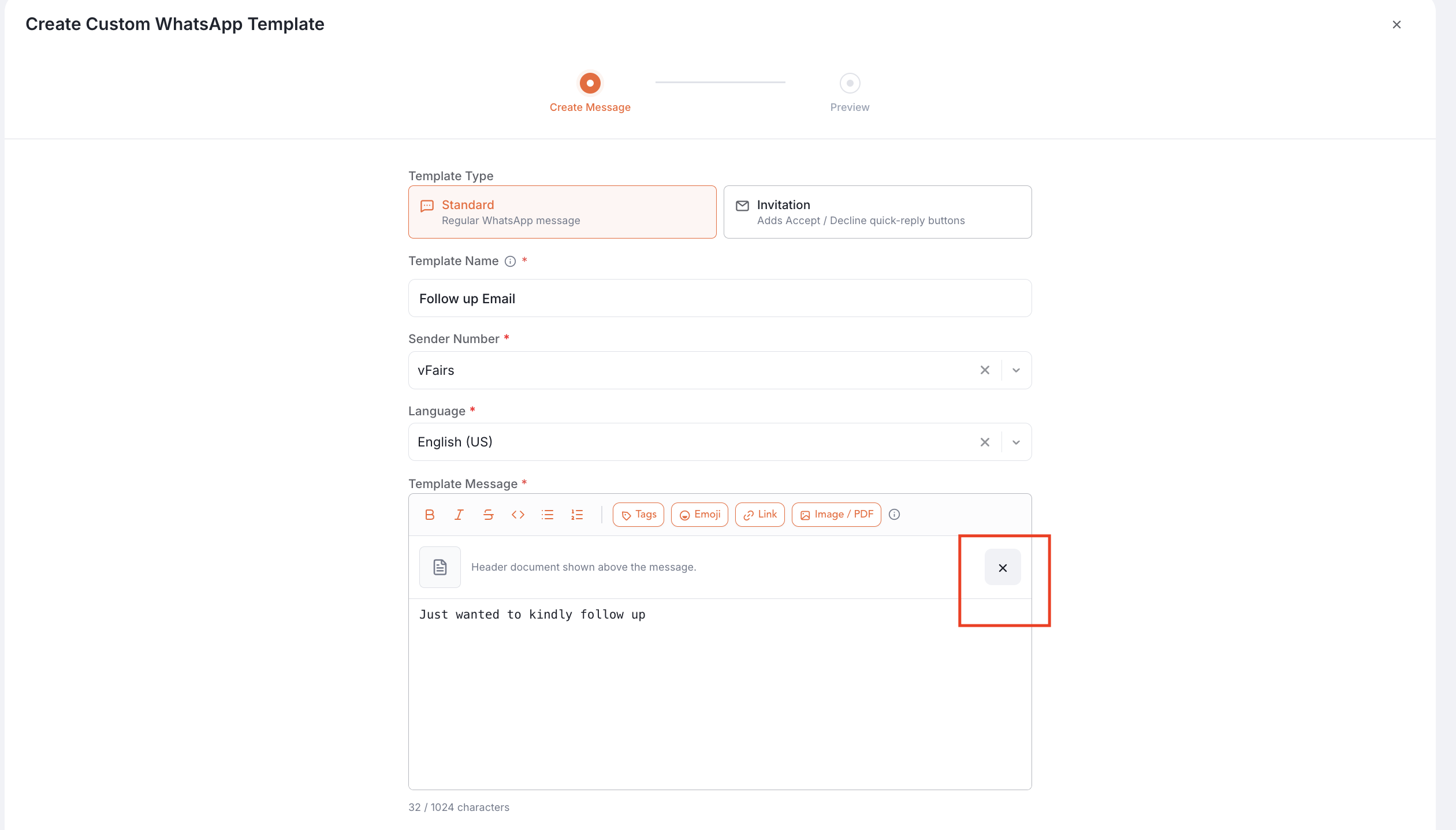
Task: Insert bulleted list icon
Action: pos(548,515)
